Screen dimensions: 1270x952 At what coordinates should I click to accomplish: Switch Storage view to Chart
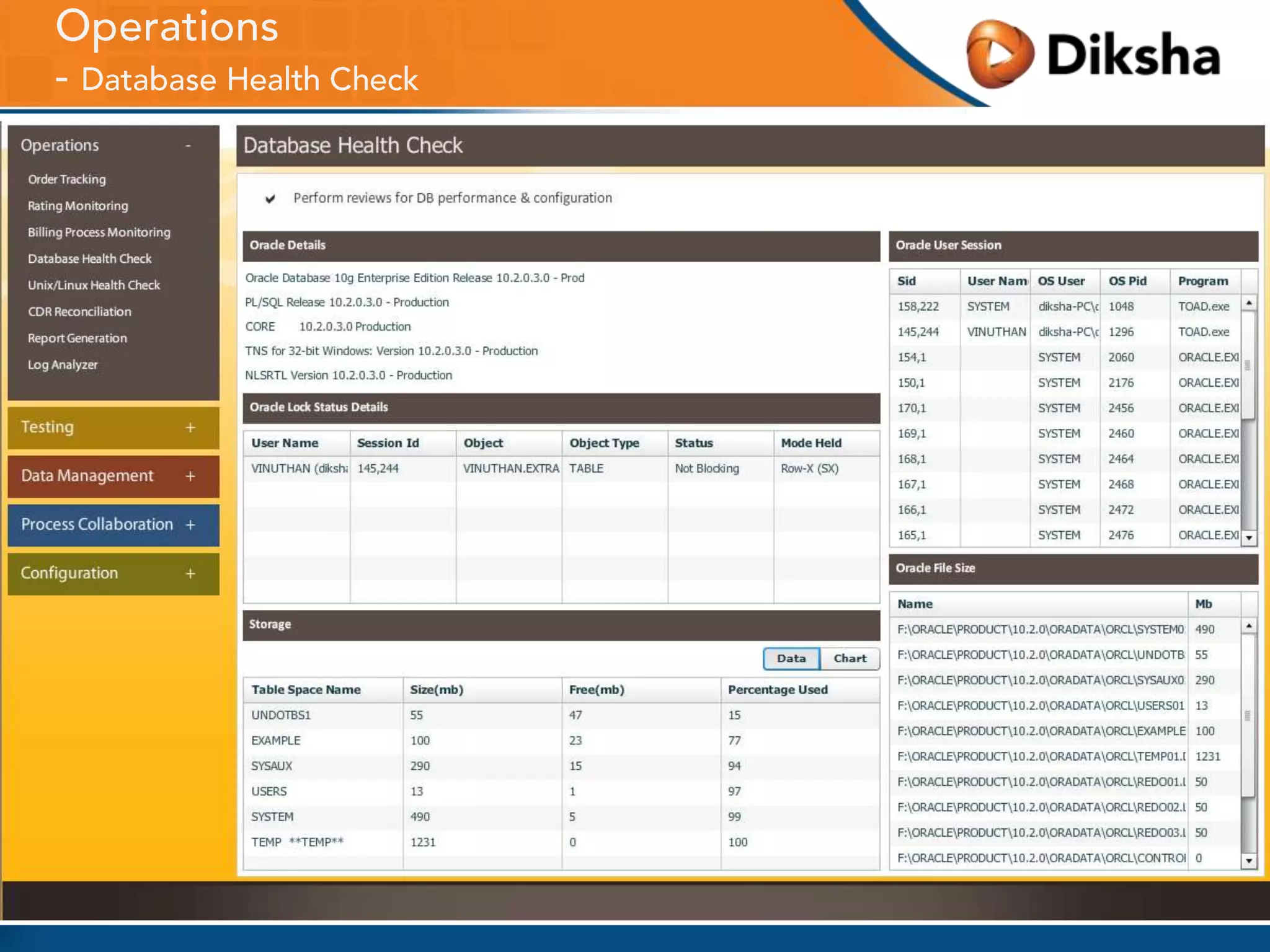(x=850, y=658)
